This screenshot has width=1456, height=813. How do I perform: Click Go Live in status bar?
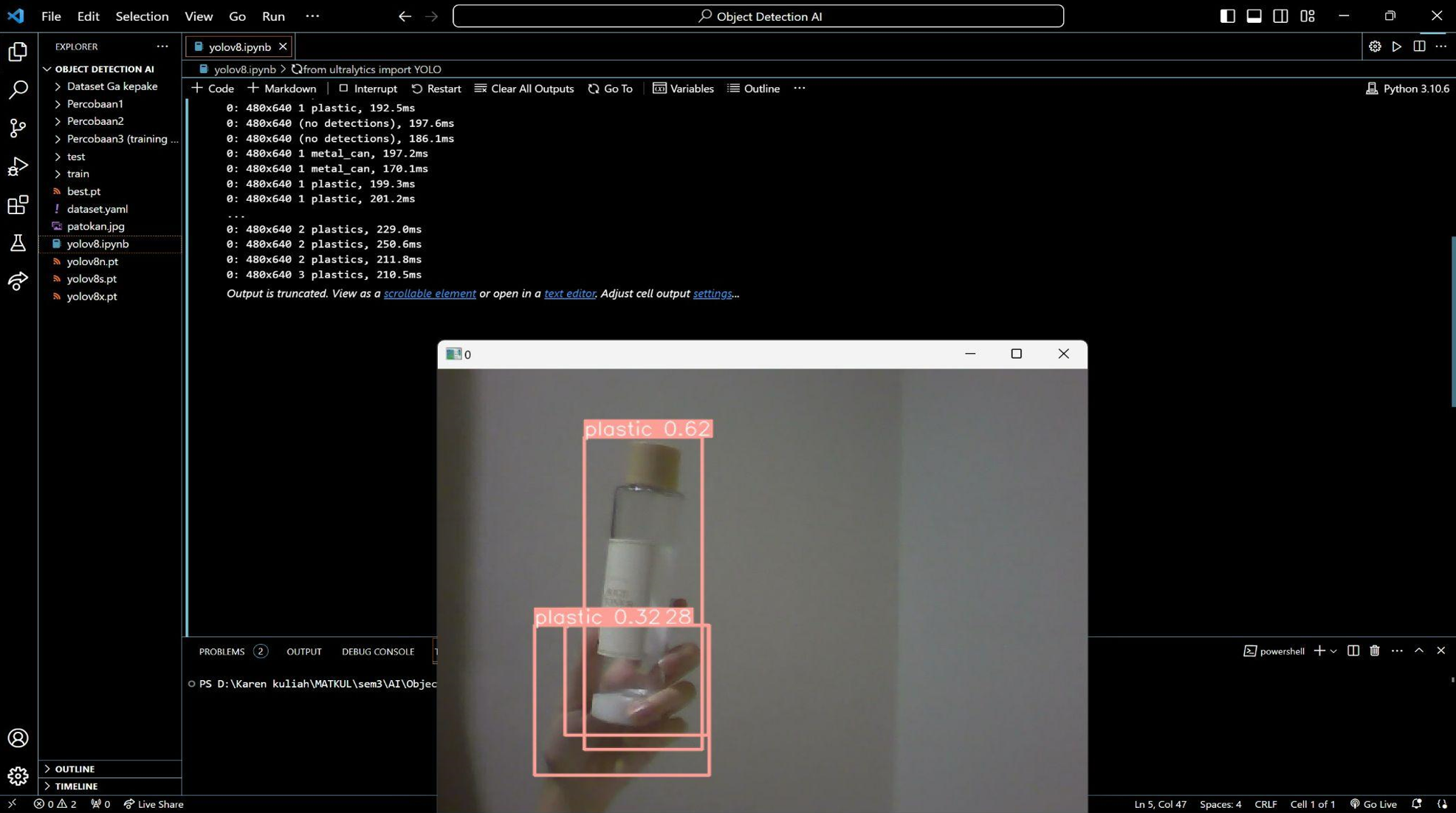point(1373,804)
